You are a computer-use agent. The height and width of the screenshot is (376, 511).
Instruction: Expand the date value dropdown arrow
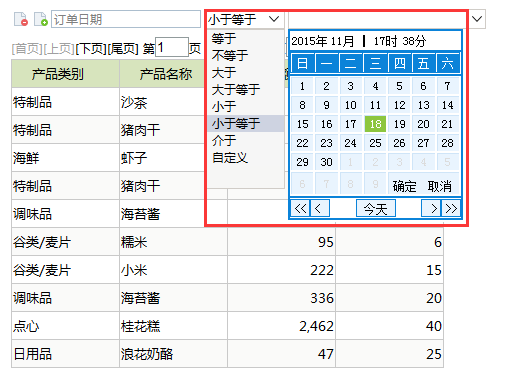coord(477,19)
